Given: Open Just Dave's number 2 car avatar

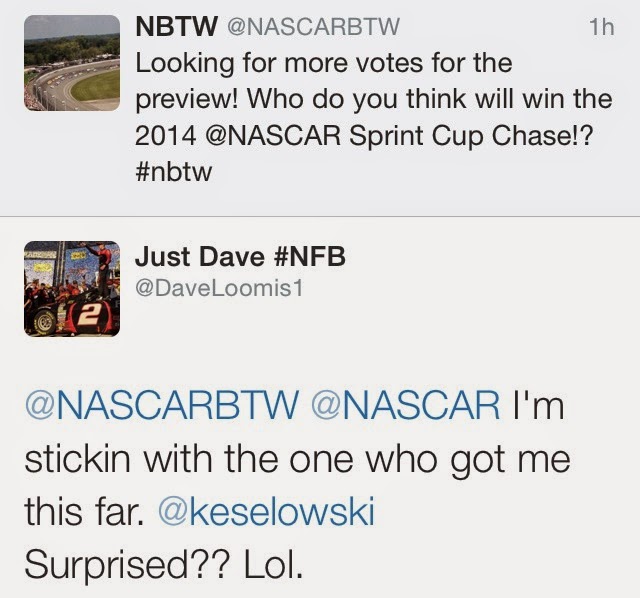Looking at the screenshot, I should [x=72, y=289].
